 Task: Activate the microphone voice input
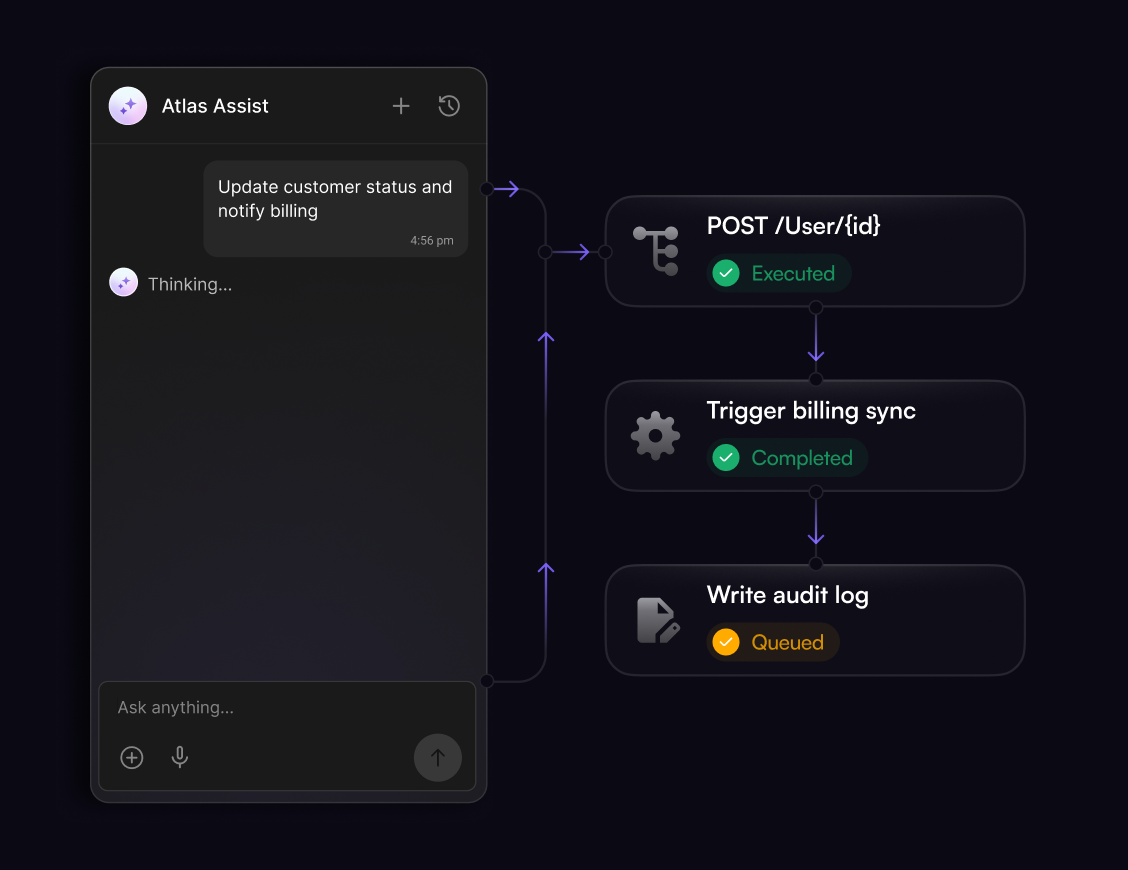(x=180, y=757)
